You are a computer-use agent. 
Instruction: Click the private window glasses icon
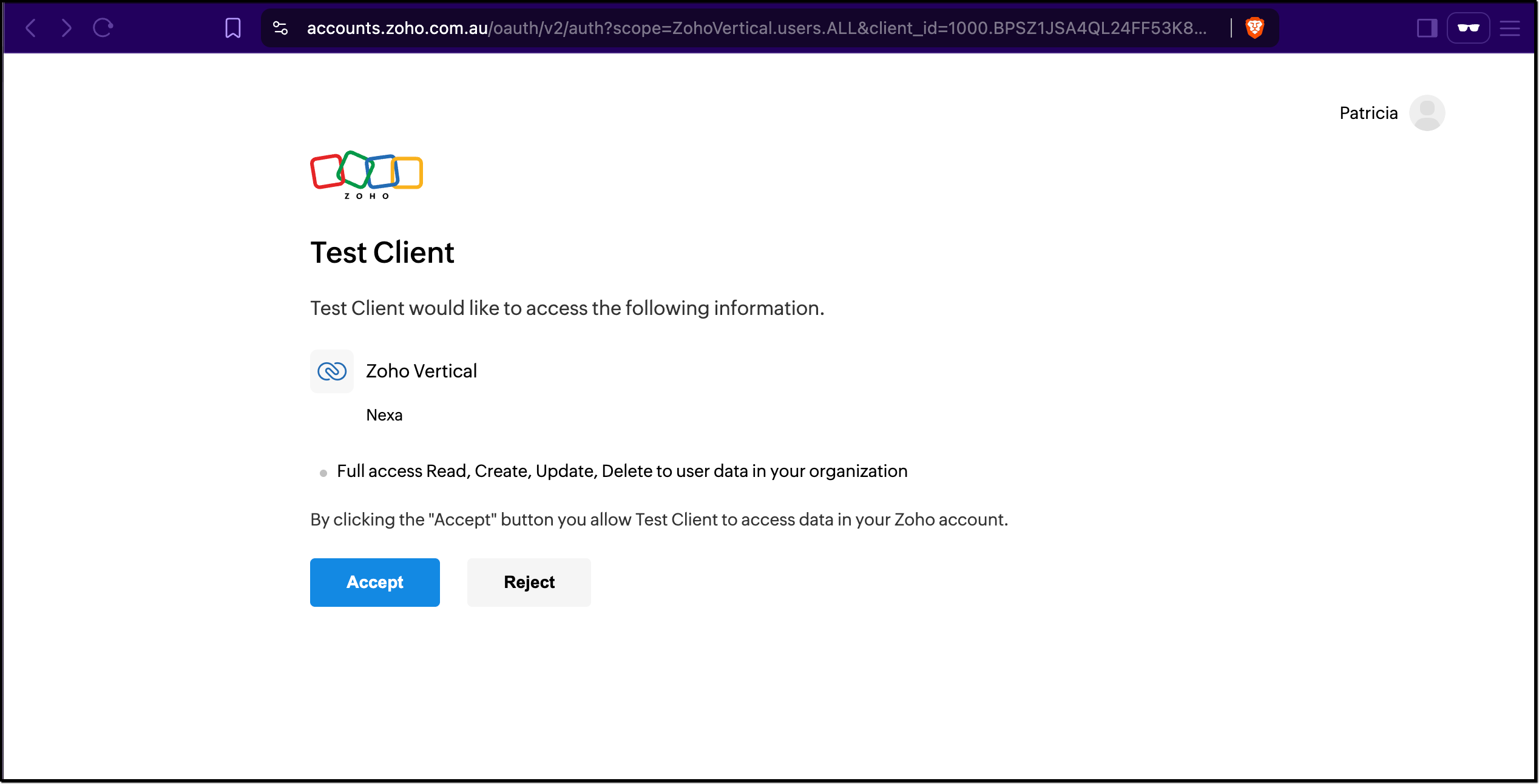[x=1468, y=28]
